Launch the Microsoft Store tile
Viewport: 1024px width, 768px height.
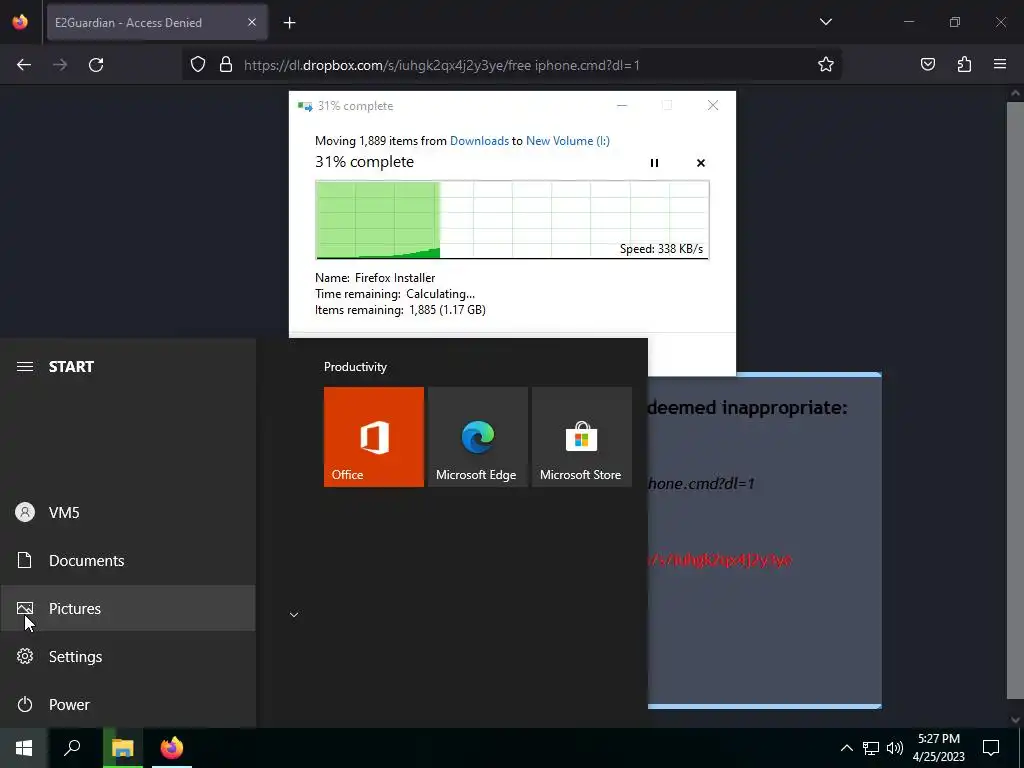(x=581, y=437)
